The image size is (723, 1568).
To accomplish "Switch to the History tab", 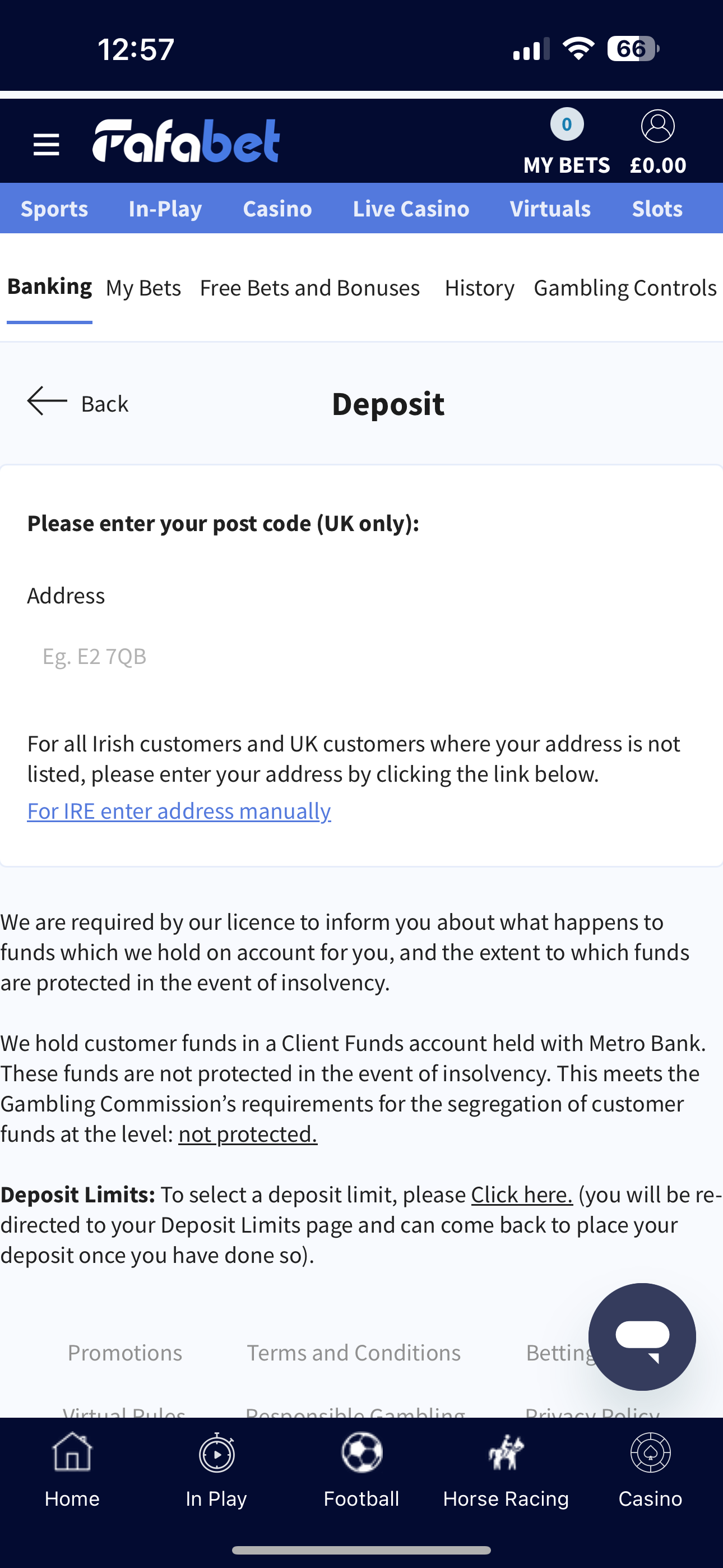I will tap(479, 288).
